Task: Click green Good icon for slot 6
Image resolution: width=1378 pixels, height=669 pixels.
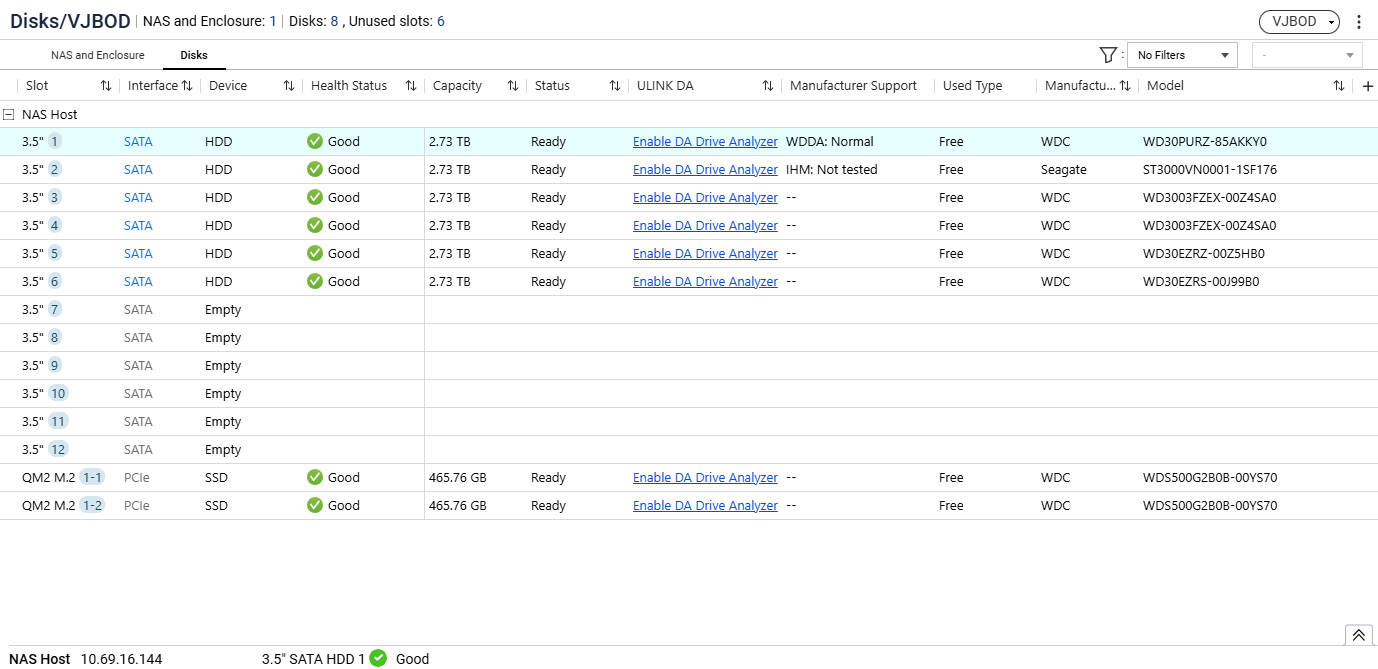Action: coord(315,281)
